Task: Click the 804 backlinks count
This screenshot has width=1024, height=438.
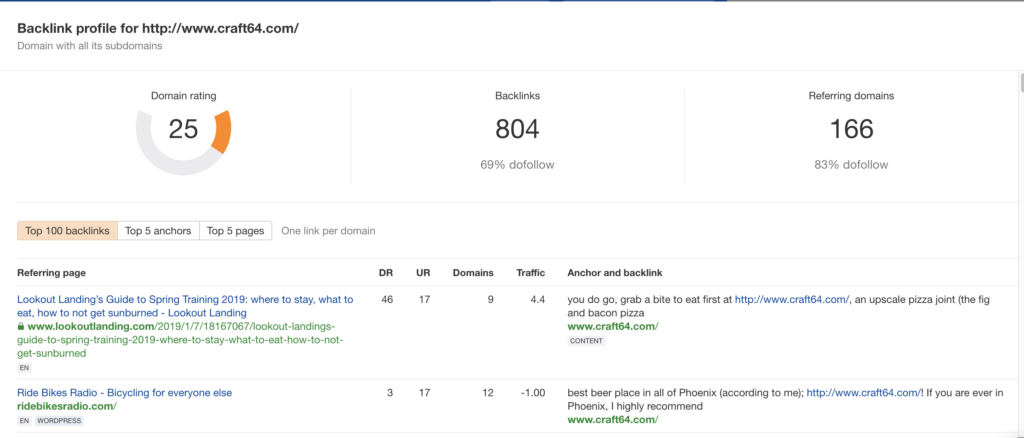Action: point(517,129)
